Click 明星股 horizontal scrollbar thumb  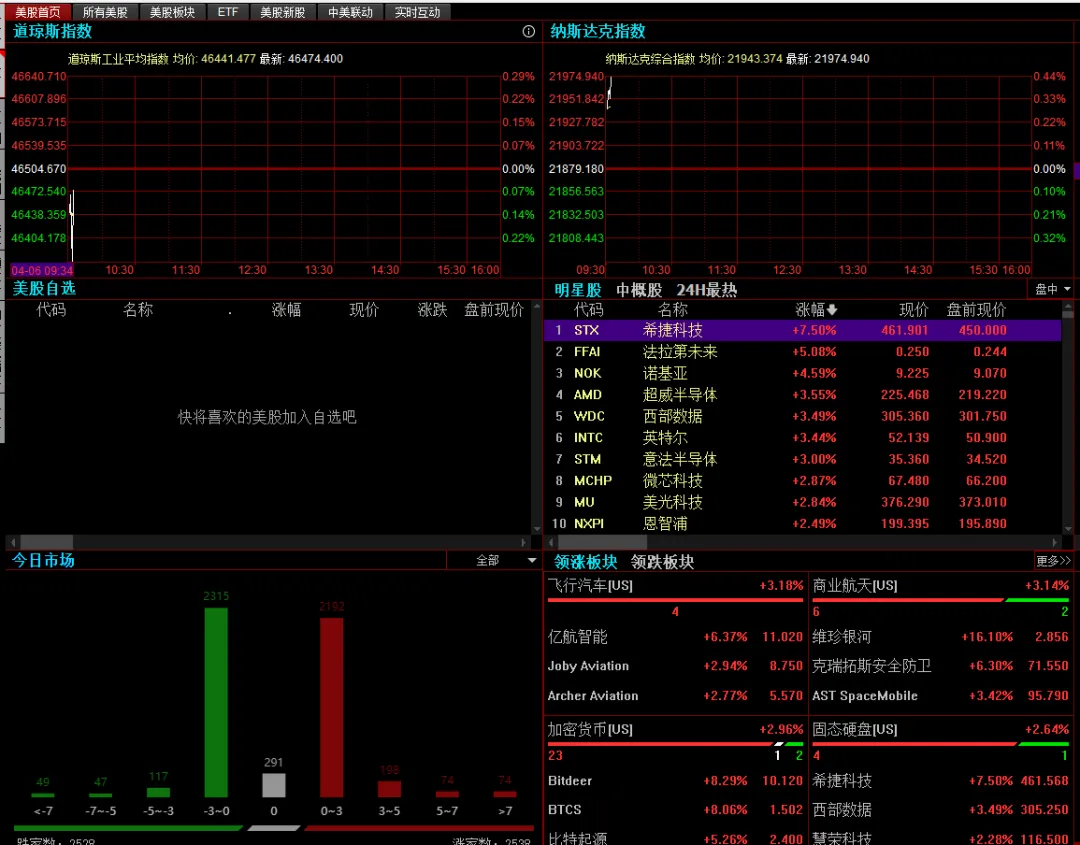pos(602,542)
